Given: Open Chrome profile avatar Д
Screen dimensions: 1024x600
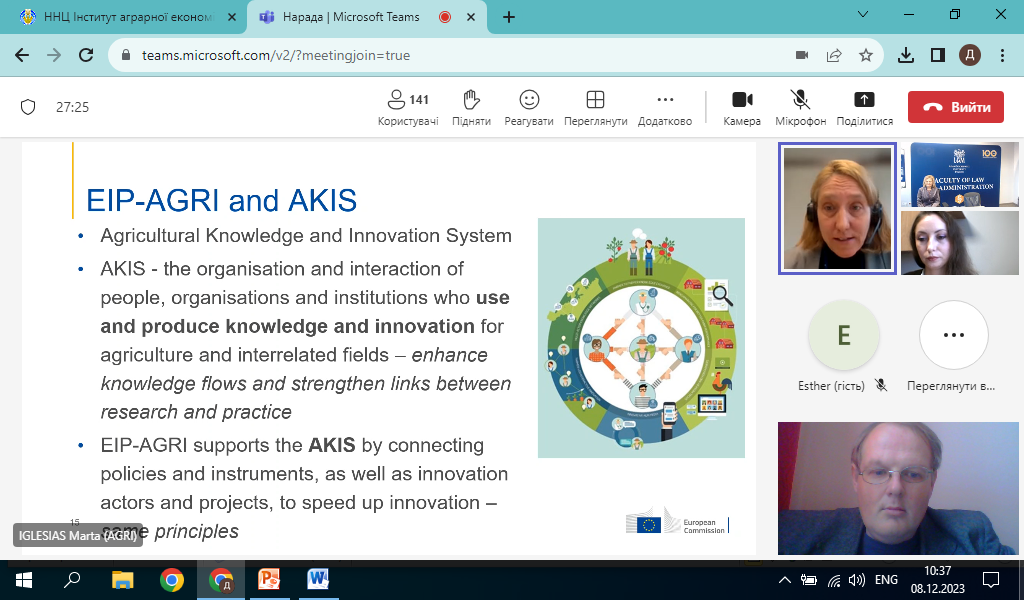Looking at the screenshot, I should 970,55.
